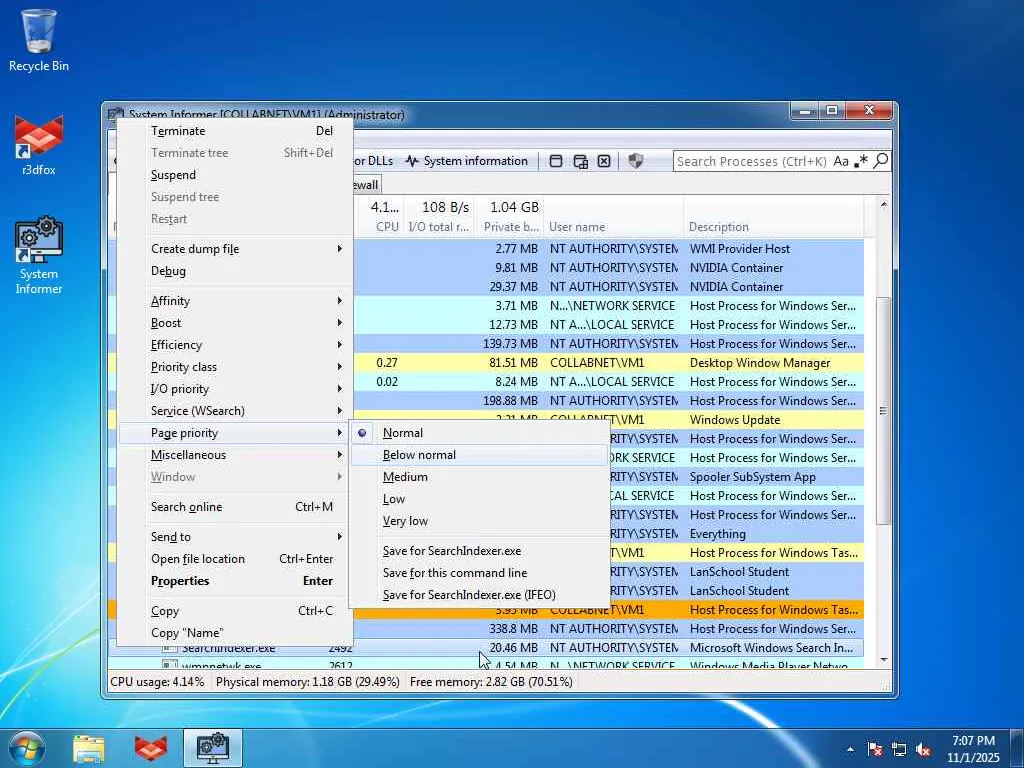Click the shield toolbar icon
The image size is (1024, 768).
[635, 161]
